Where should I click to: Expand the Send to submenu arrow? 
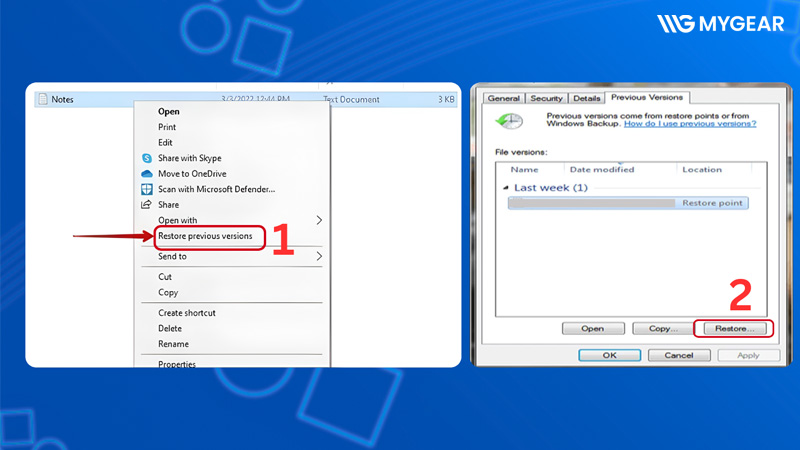click(x=319, y=256)
